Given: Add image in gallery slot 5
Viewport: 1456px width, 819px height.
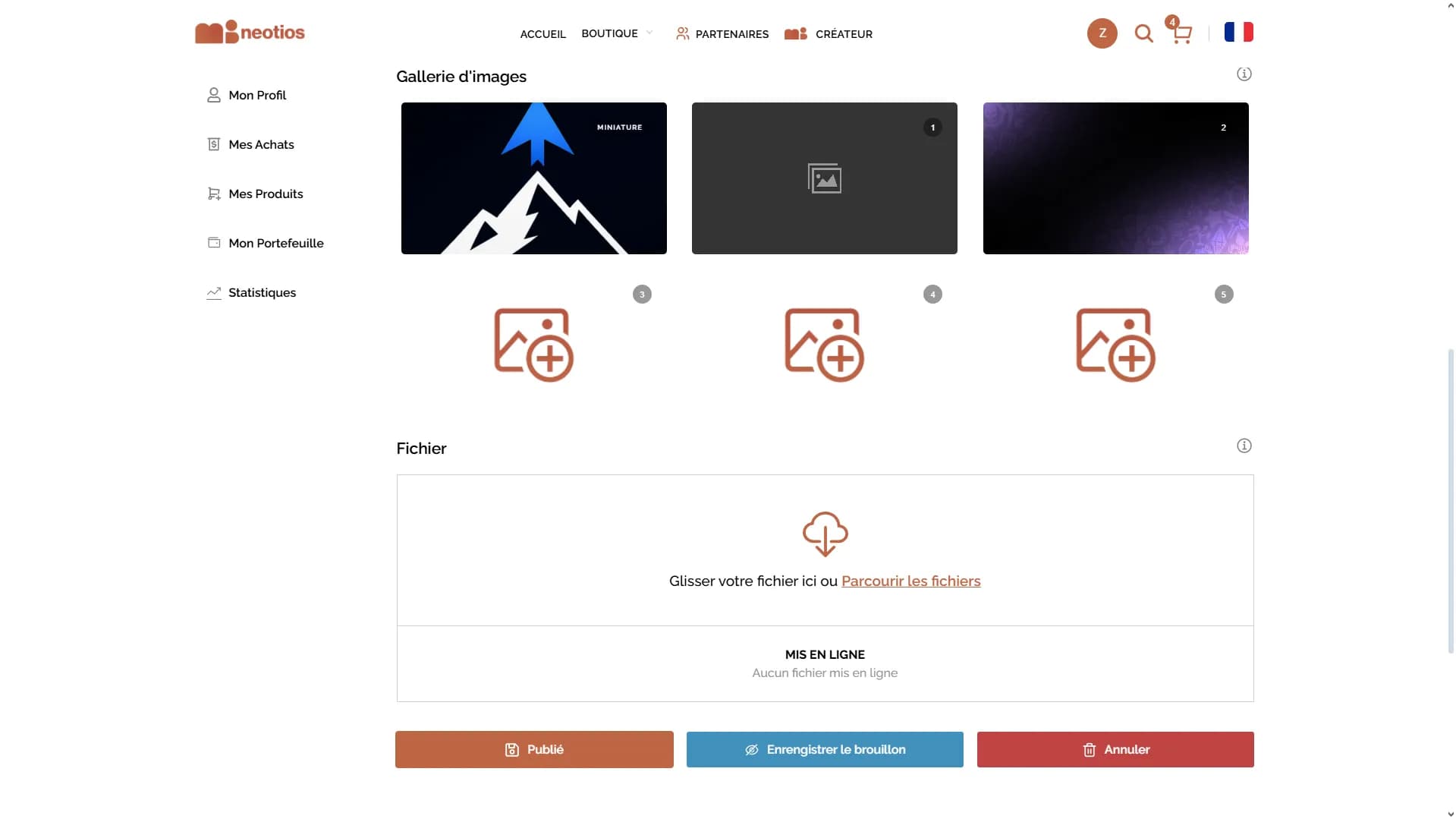Looking at the screenshot, I should (1115, 345).
